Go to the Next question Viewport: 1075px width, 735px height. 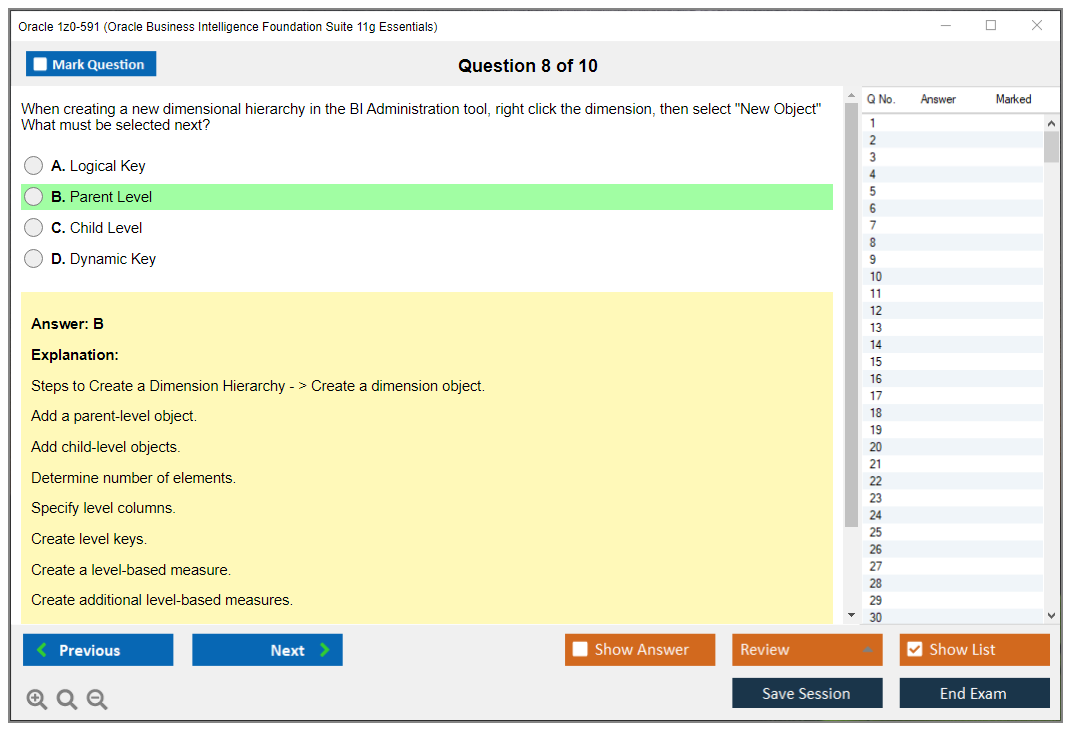[x=267, y=650]
